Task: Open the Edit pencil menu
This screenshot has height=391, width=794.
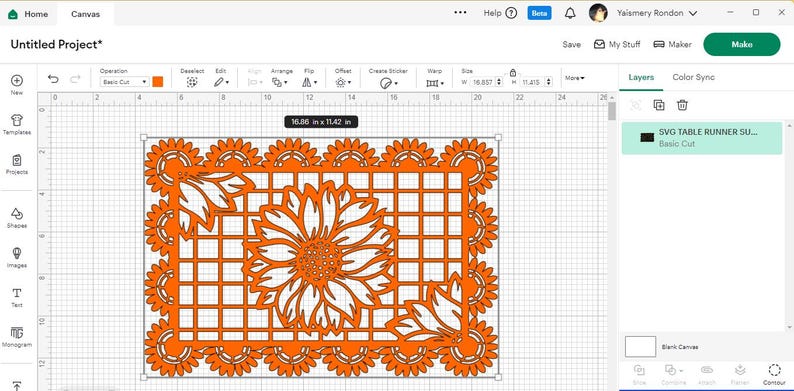Action: 221,82
